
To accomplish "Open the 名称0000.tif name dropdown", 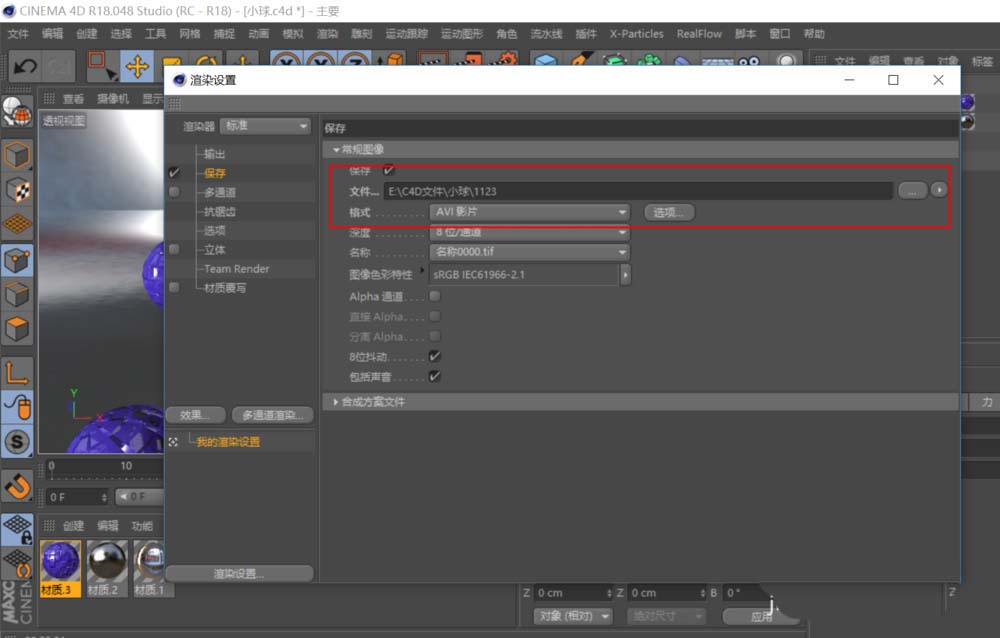I will 529,252.
